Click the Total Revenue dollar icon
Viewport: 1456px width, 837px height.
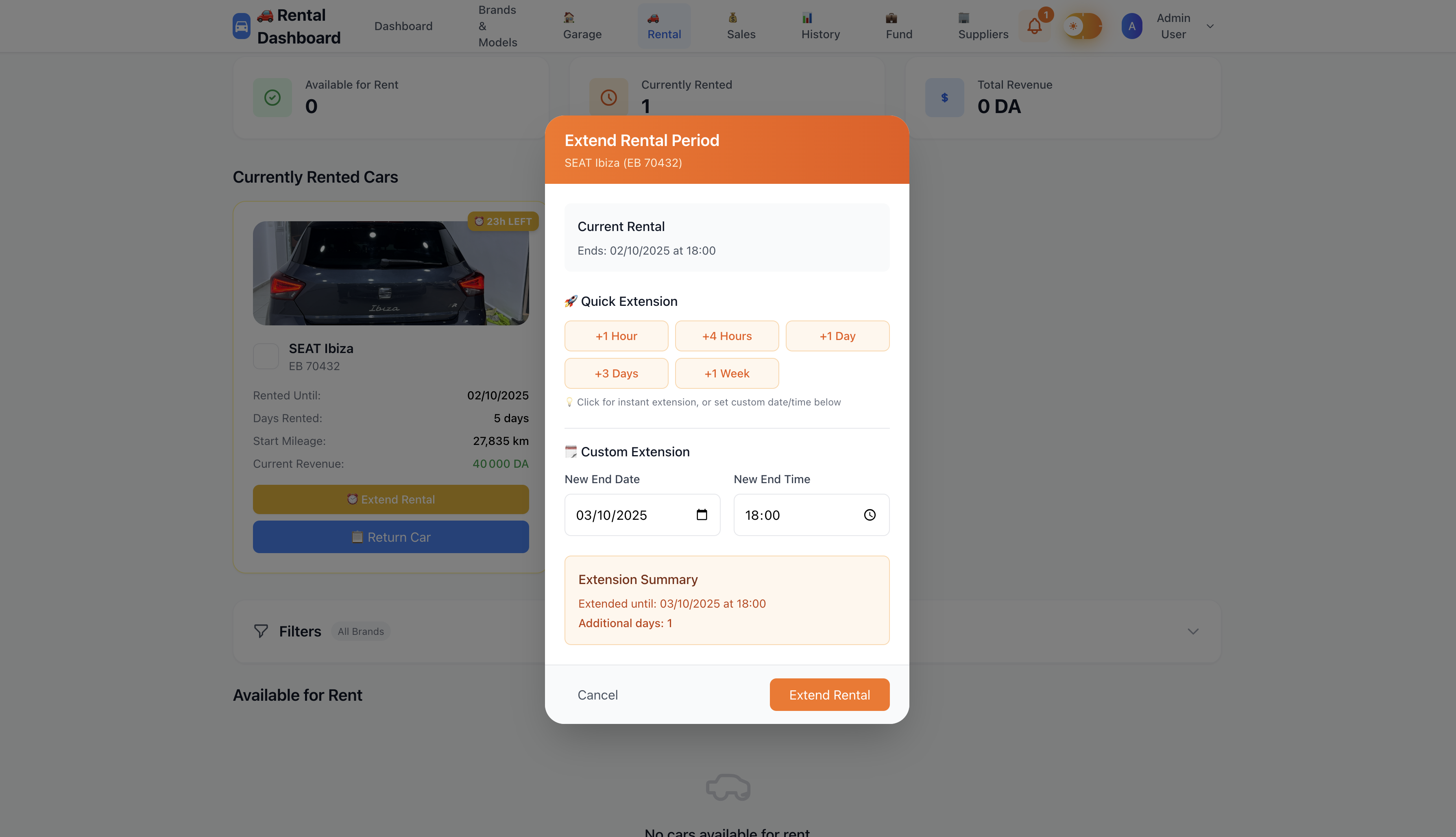(x=944, y=98)
